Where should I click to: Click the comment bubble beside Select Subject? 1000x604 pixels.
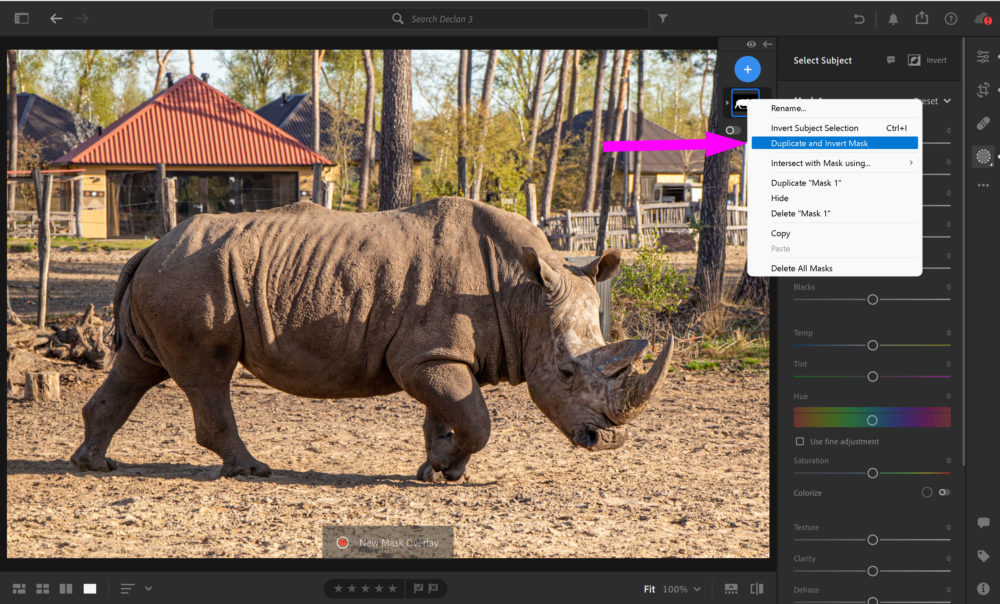pyautogui.click(x=891, y=60)
